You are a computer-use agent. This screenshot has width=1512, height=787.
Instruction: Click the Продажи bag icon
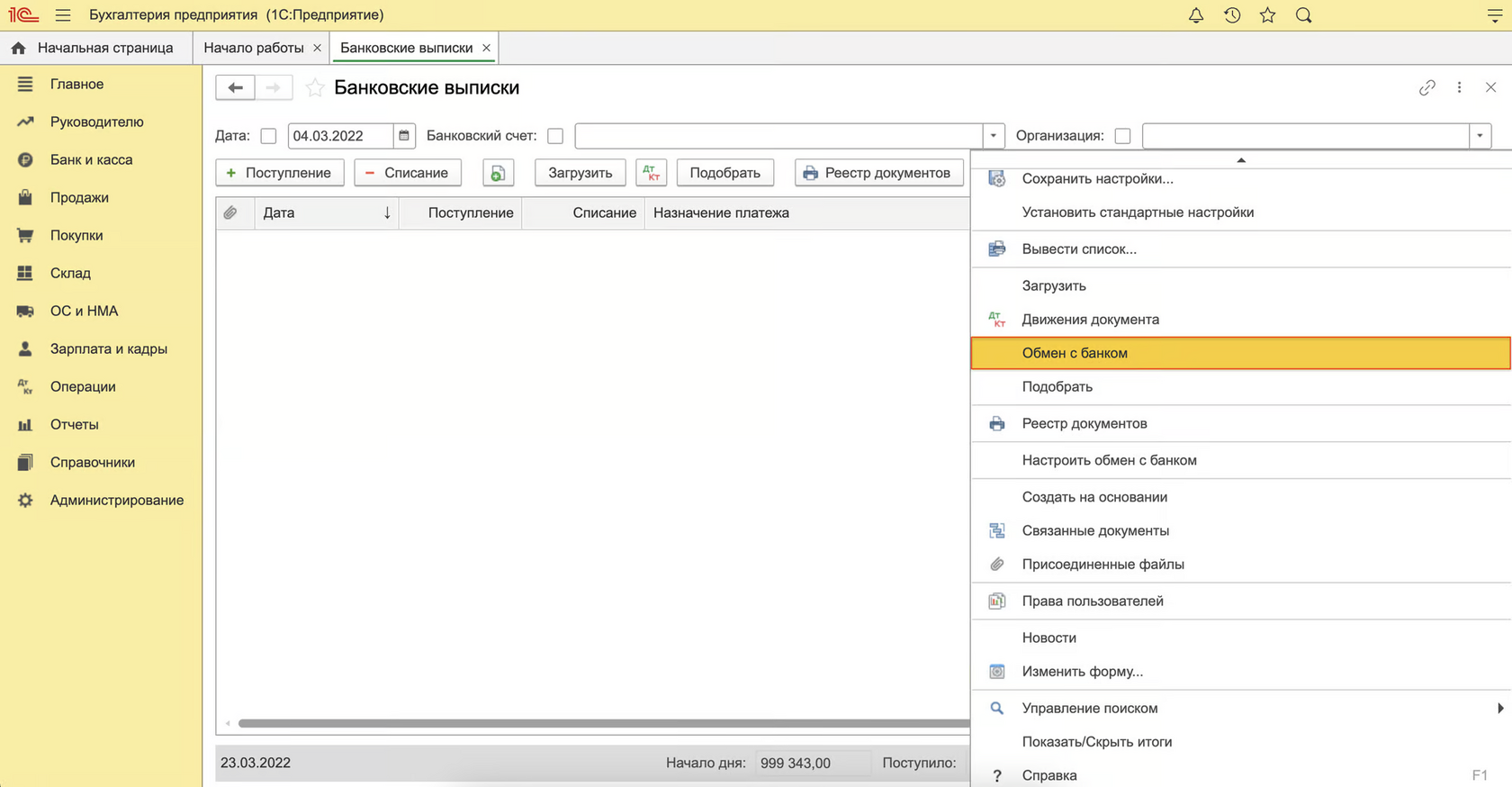coord(25,197)
